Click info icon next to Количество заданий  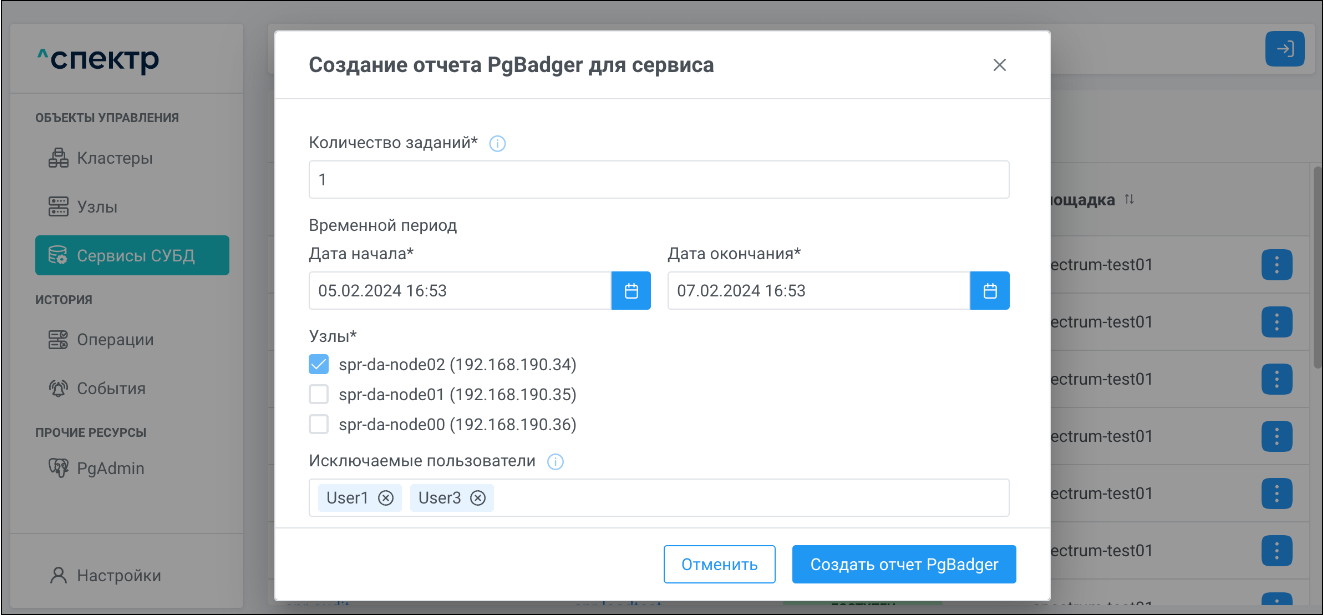coord(497,144)
